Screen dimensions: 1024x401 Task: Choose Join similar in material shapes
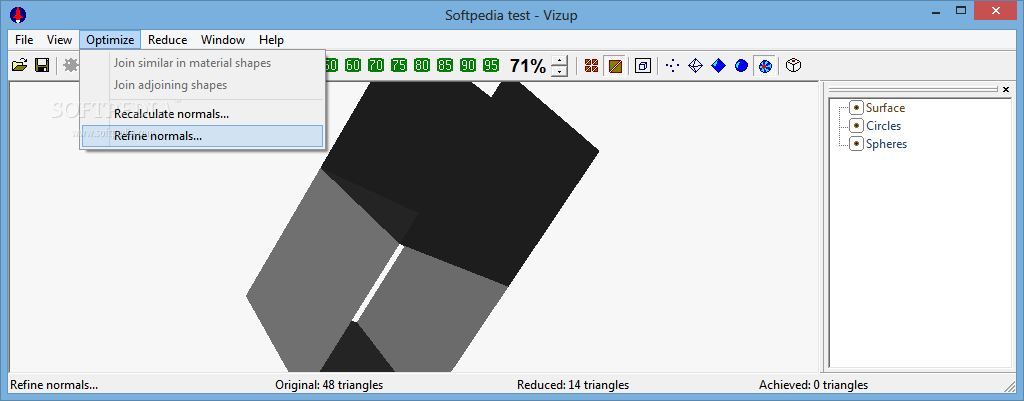[202, 63]
